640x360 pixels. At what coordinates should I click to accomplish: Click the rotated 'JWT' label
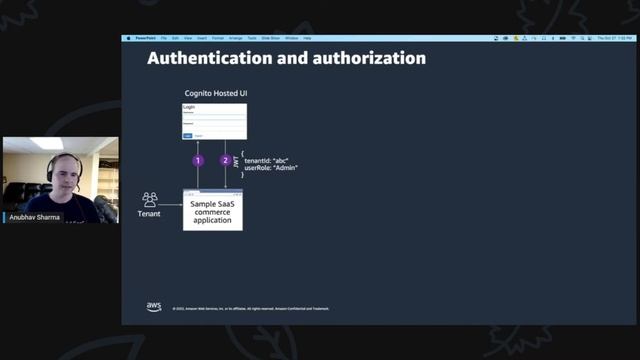236,162
